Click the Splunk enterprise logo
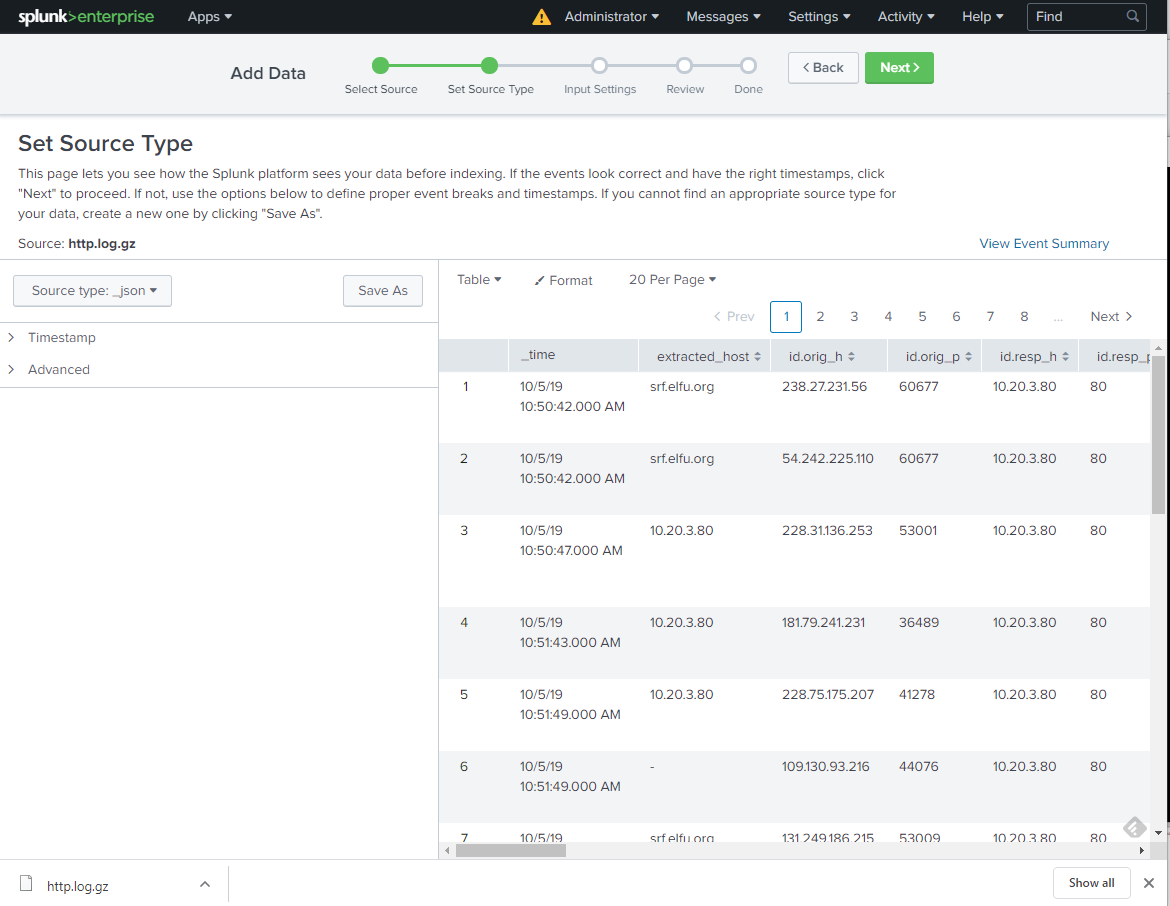 [84, 17]
